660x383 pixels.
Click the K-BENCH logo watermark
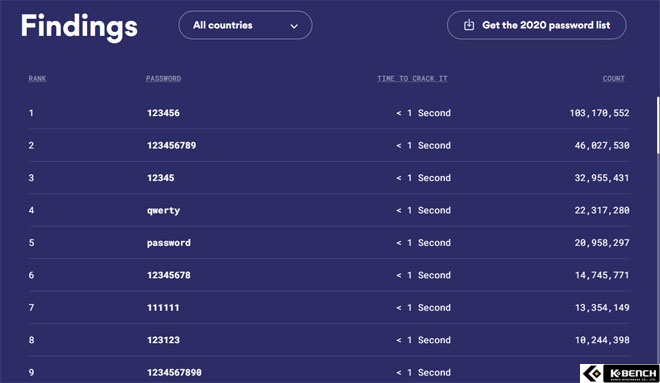(620, 373)
